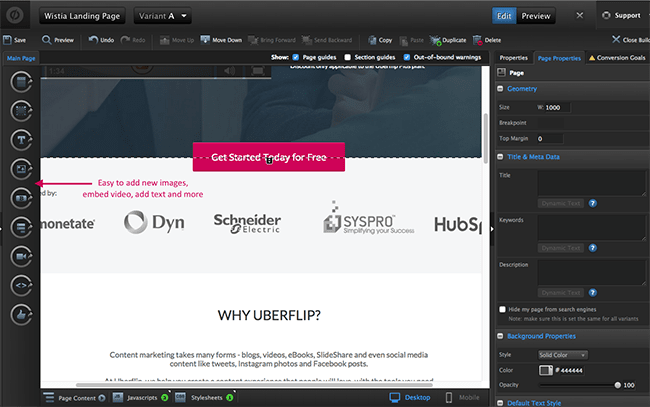Click the help icon beside Description's Dynamic Text
The height and width of the screenshot is (407, 650).
point(593,293)
